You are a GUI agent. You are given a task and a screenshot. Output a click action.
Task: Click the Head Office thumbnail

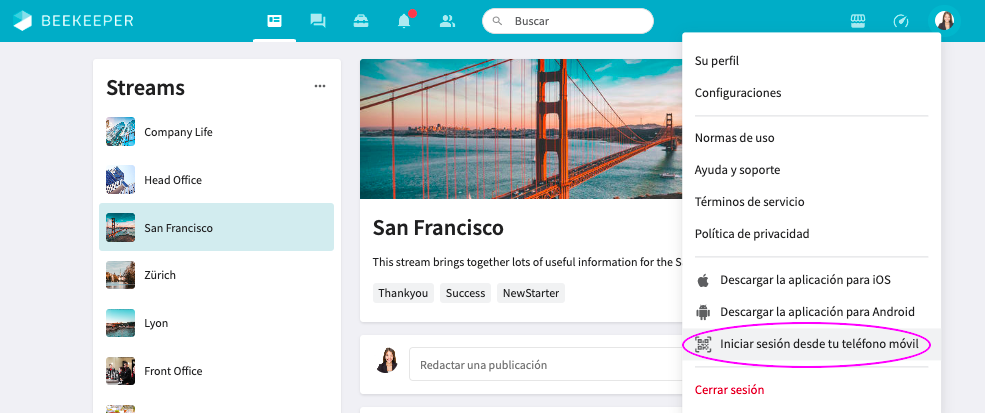pos(120,180)
